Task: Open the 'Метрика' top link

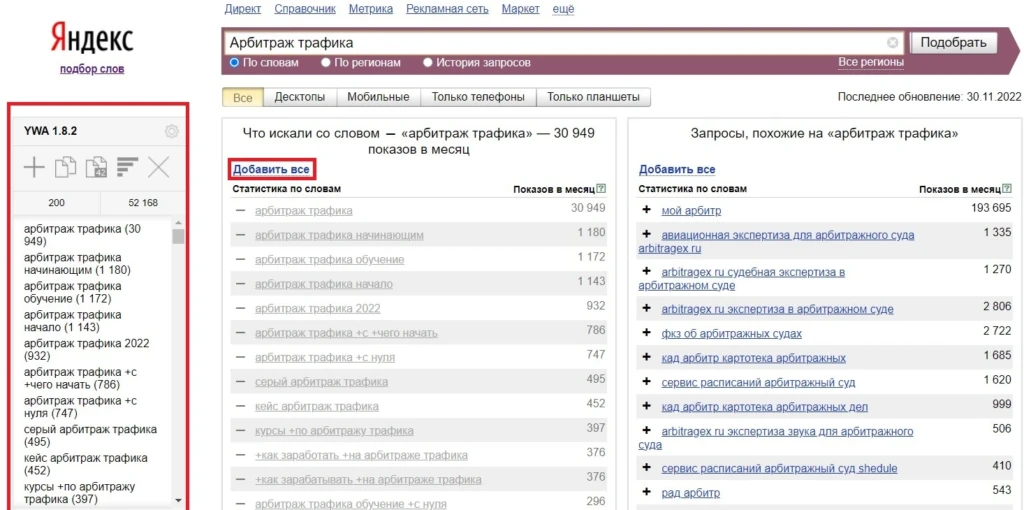Action: coord(371,8)
